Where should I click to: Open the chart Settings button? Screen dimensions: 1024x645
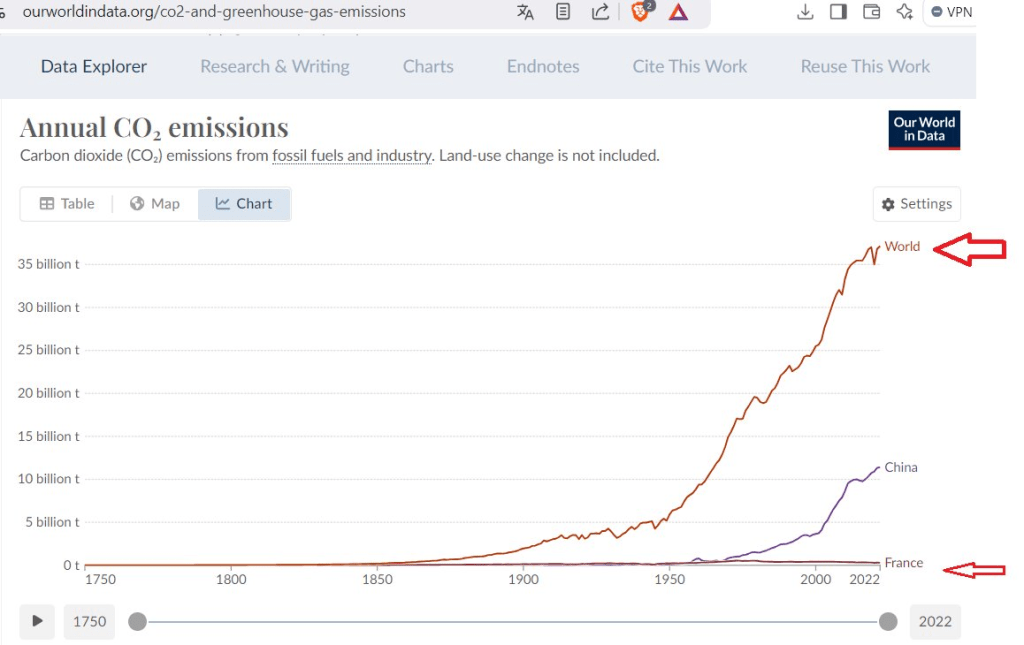tap(916, 204)
